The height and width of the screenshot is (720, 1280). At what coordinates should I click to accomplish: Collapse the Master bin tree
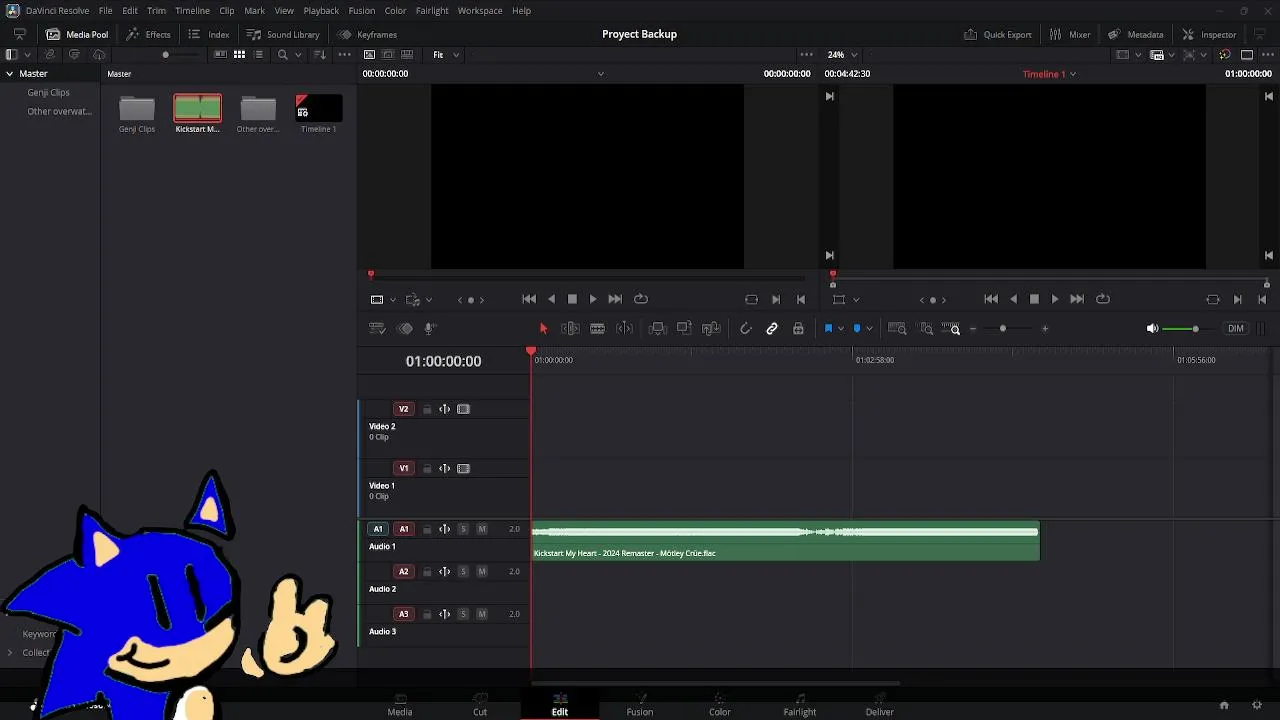point(10,73)
